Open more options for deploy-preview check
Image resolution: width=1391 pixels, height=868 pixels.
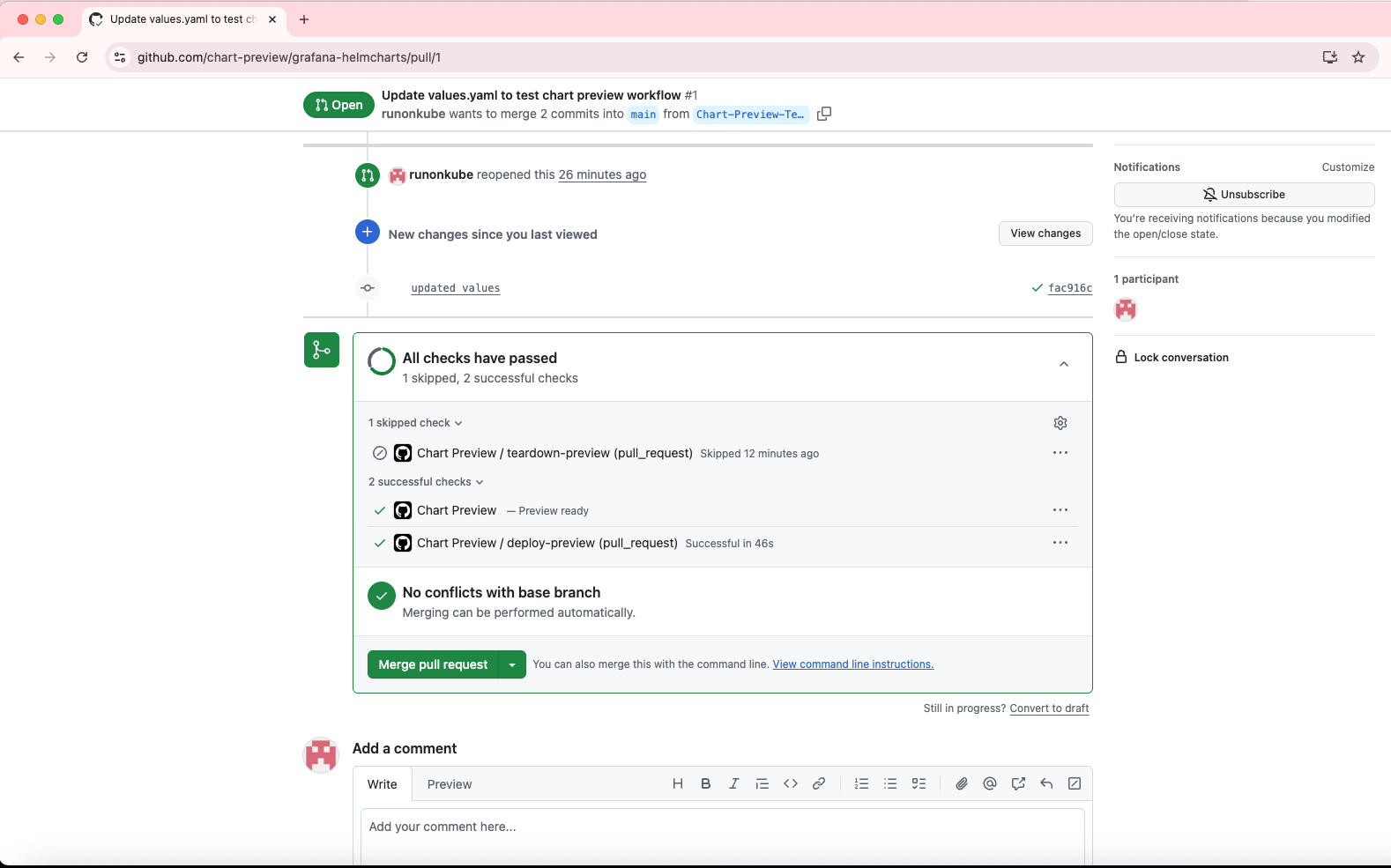1060,543
